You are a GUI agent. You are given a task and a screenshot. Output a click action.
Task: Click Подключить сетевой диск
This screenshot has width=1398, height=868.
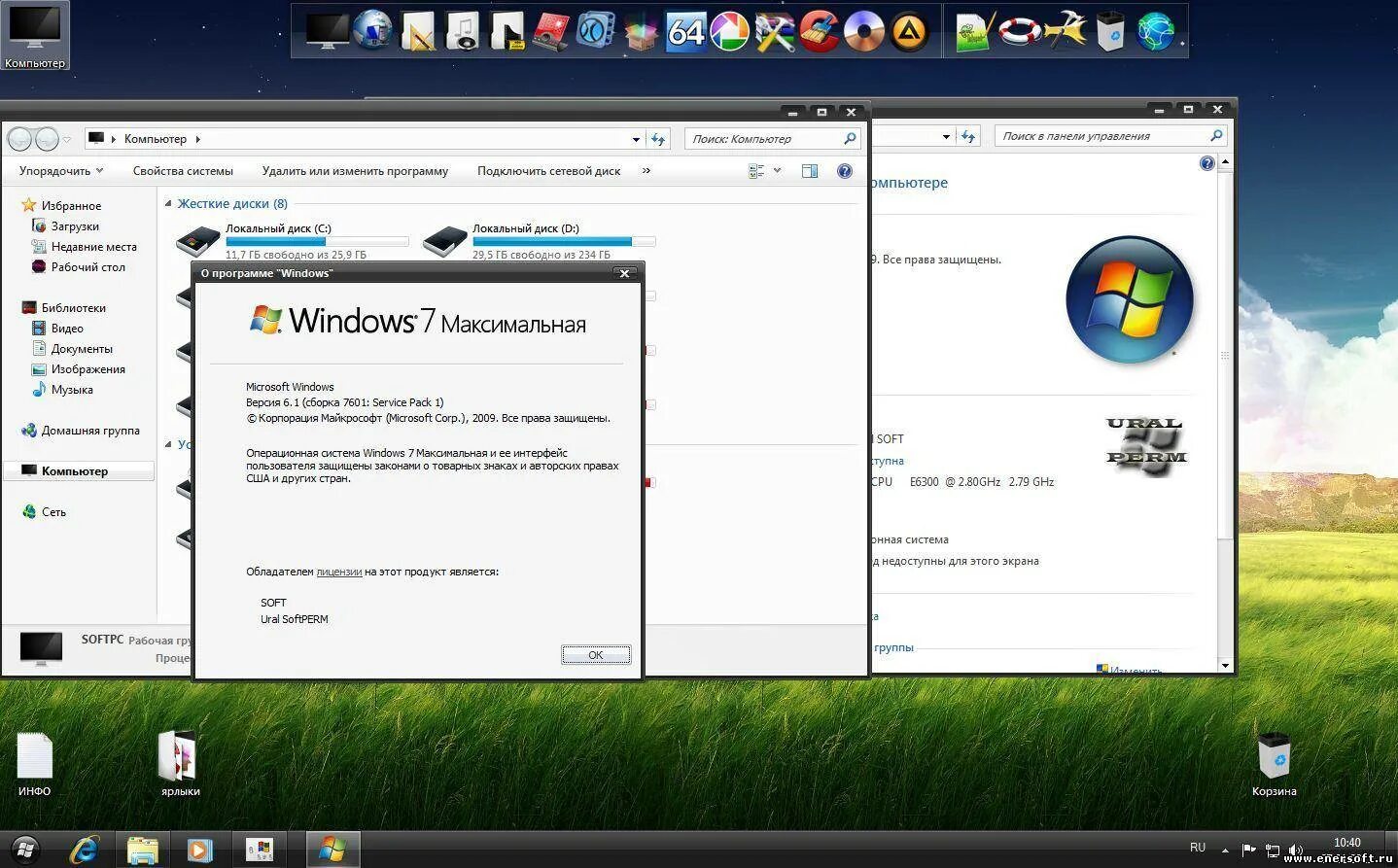548,171
